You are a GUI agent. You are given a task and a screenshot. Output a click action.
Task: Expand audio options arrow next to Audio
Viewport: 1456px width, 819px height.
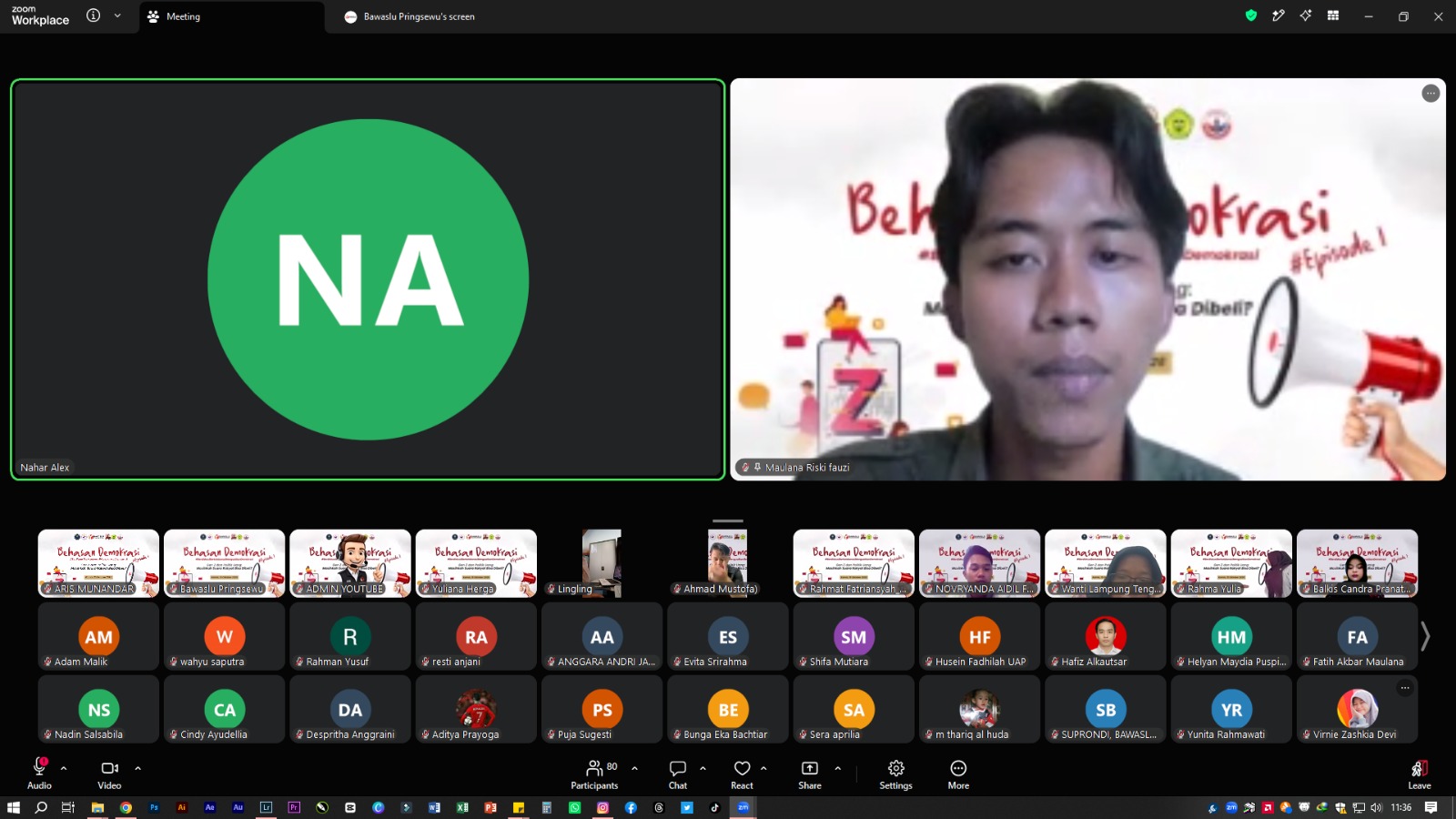click(x=64, y=768)
